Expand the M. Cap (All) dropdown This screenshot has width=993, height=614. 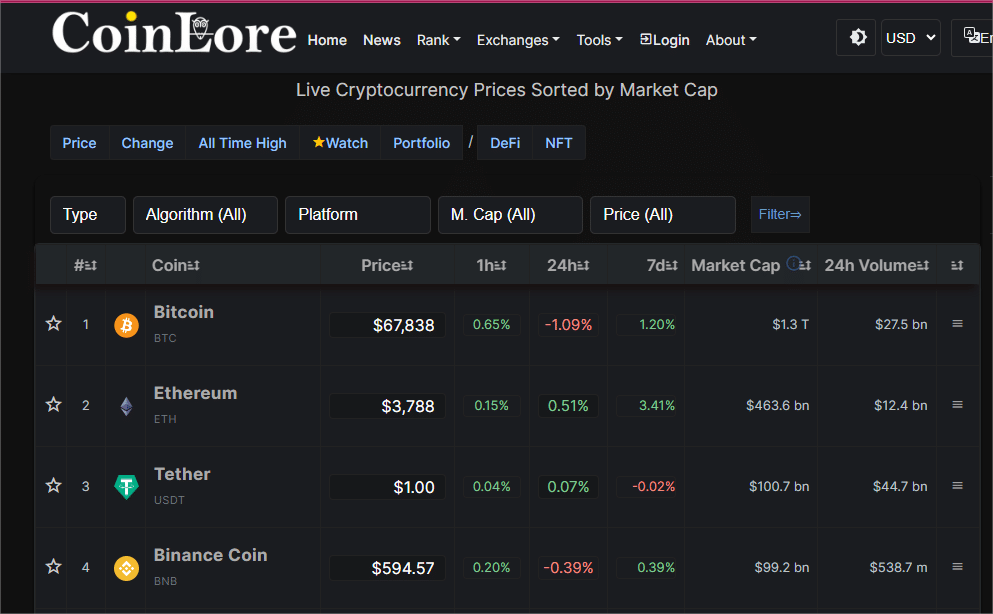(x=510, y=215)
